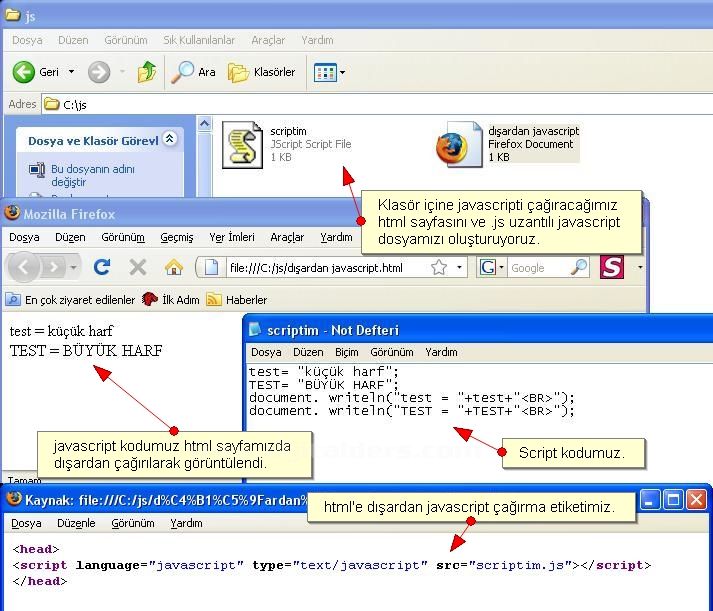The height and width of the screenshot is (611, 713).
Task: Click Firefox back arrow button
Action: point(23,267)
